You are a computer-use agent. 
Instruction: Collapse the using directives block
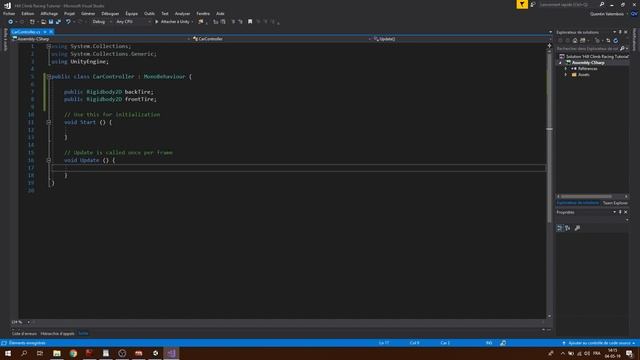49,46
